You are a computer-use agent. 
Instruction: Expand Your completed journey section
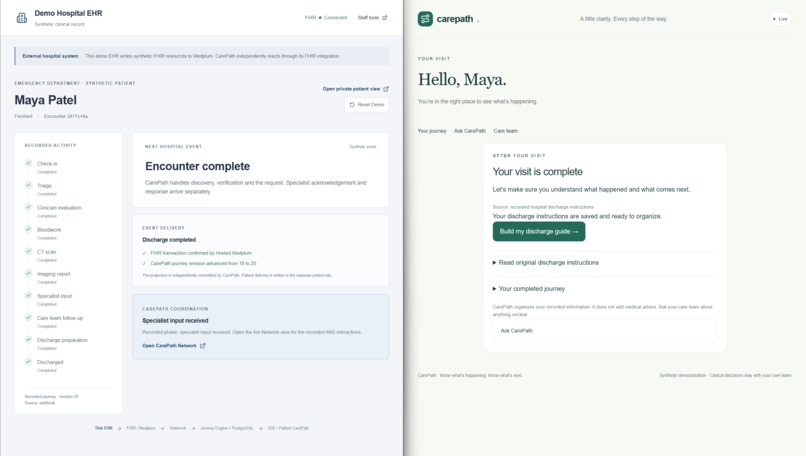(529, 289)
